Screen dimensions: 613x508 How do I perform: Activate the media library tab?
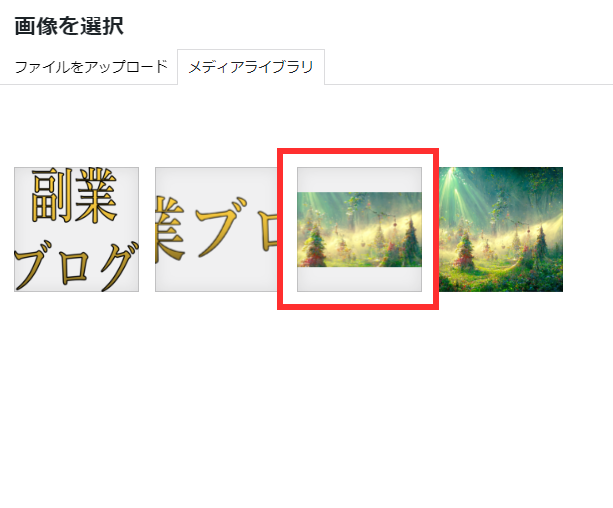(251, 67)
